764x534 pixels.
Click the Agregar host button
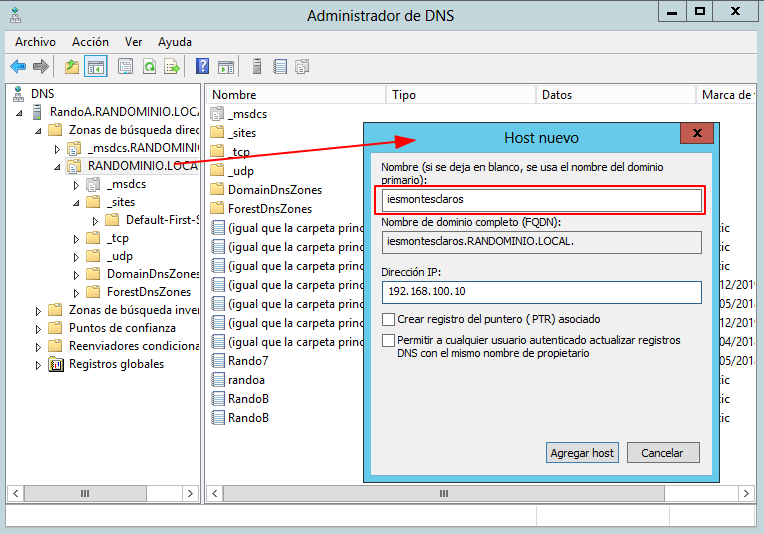pos(582,453)
